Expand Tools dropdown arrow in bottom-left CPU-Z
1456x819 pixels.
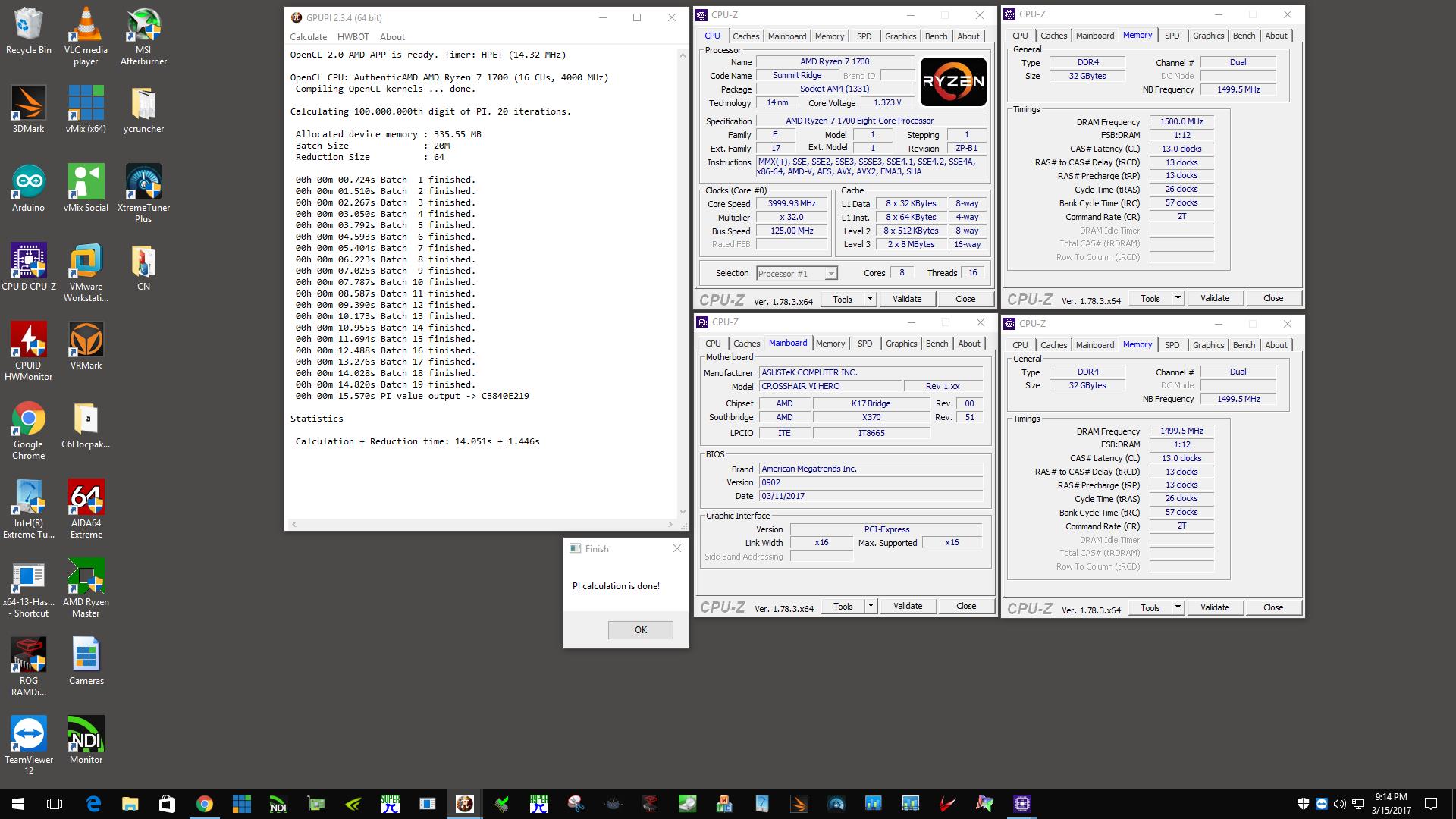[871, 606]
